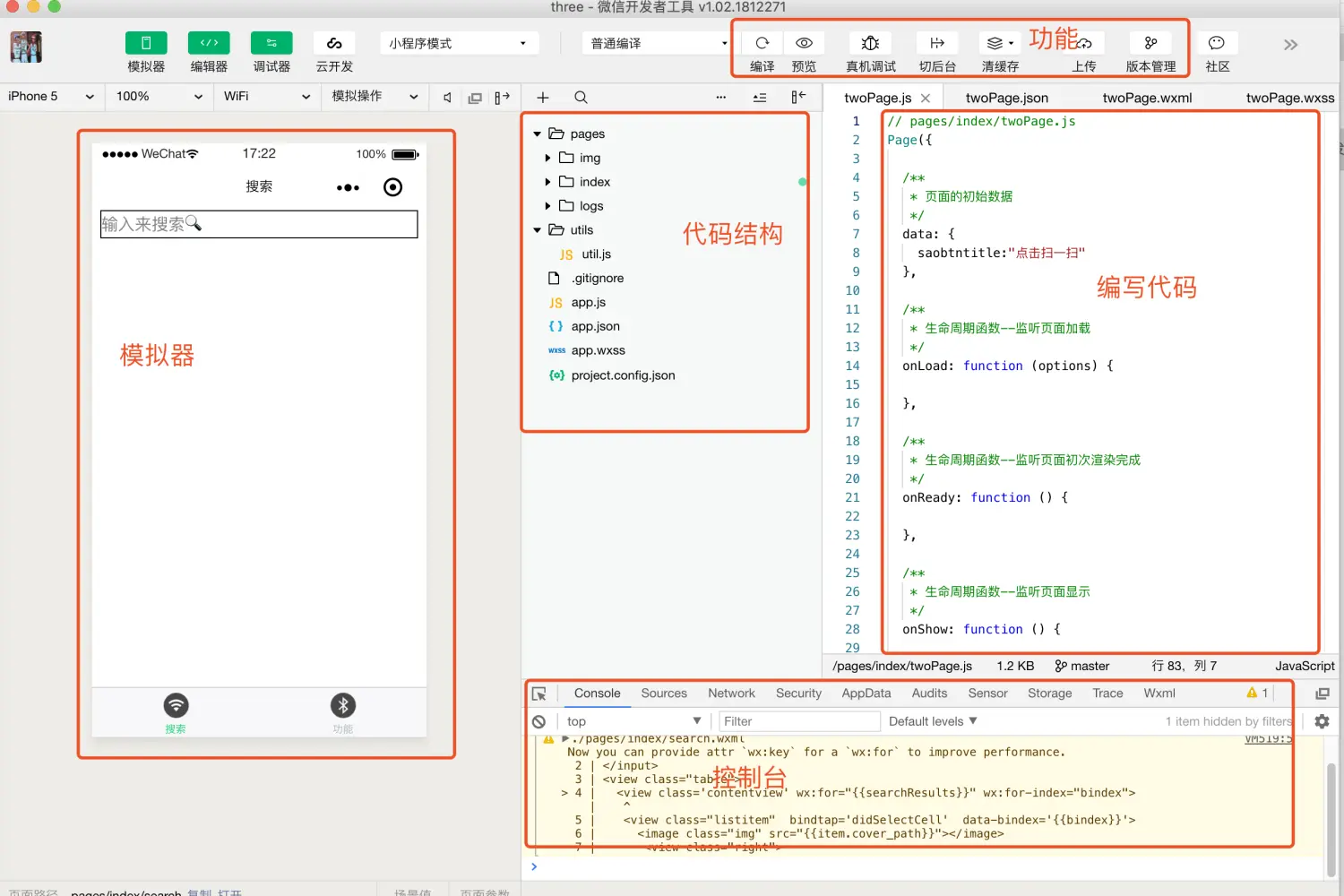This screenshot has width=1344, height=896.
Task: Open the Network tab
Action: [x=731, y=694]
